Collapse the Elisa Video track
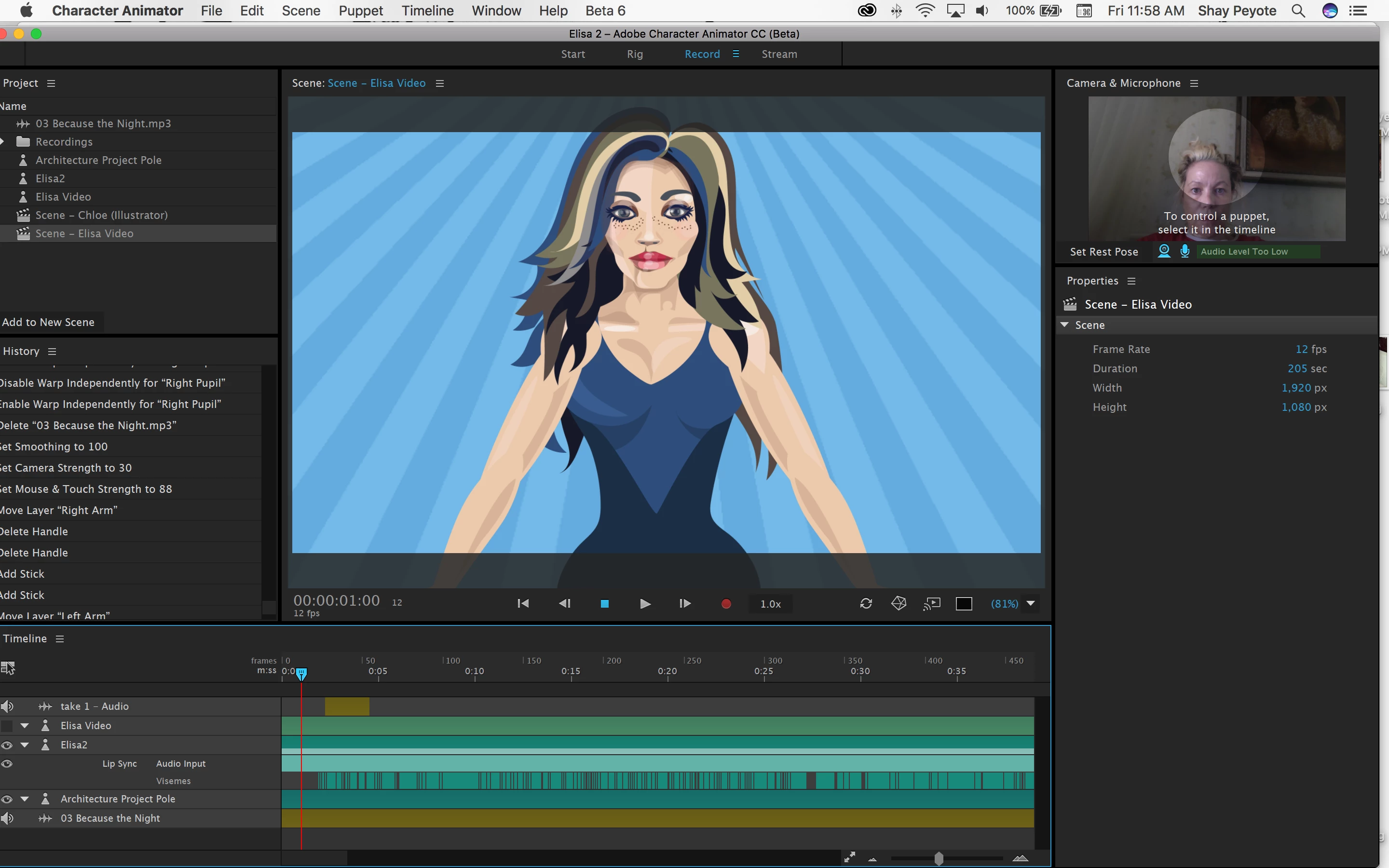Screen dimensions: 1389x868 [25, 726]
